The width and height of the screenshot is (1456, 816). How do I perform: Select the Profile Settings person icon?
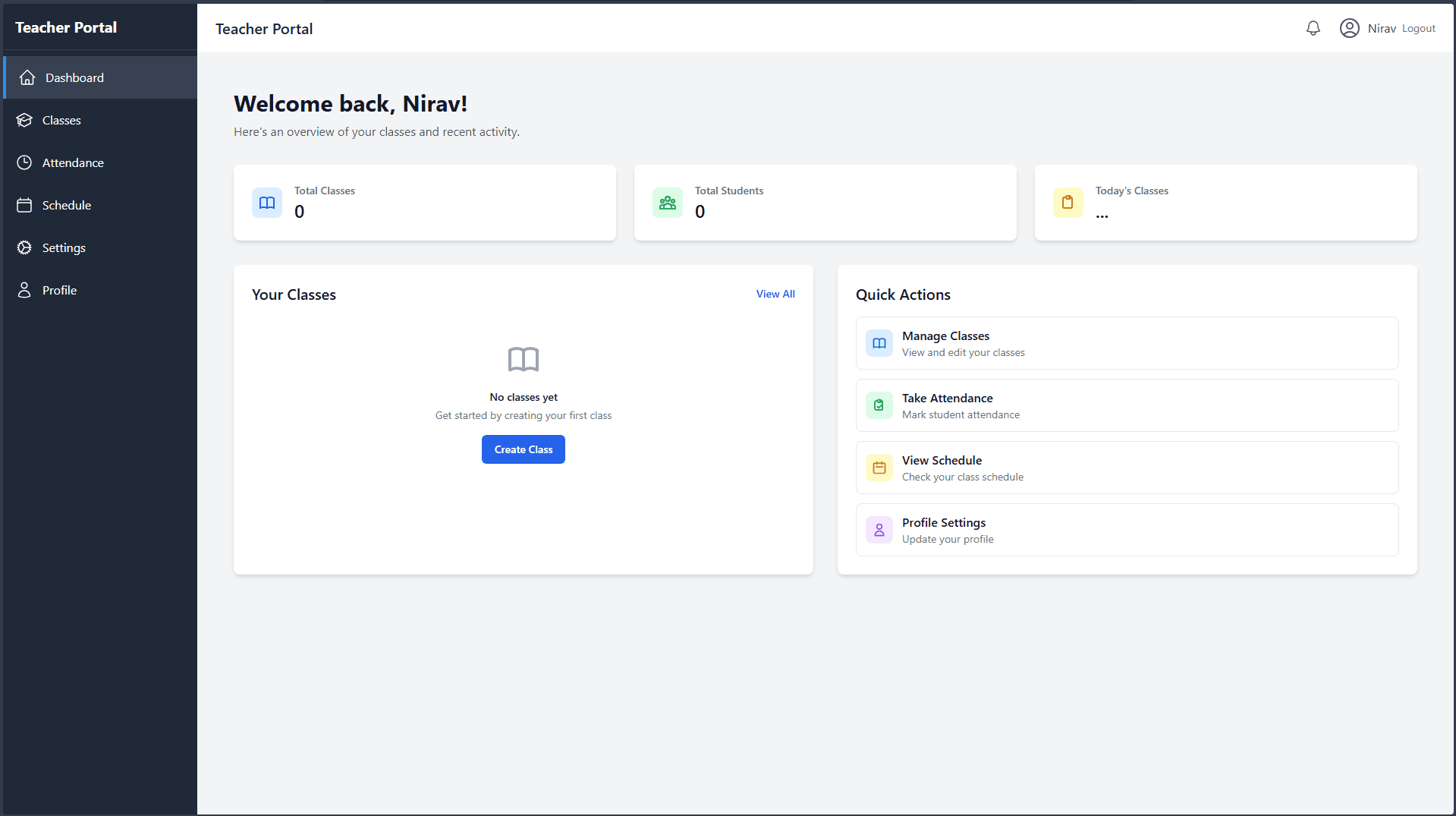point(879,530)
